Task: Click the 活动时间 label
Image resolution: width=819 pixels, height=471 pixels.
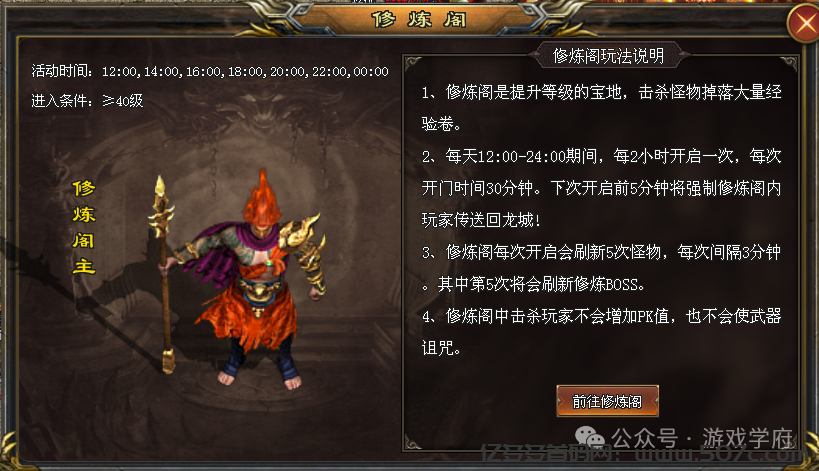Action: click(x=62, y=71)
